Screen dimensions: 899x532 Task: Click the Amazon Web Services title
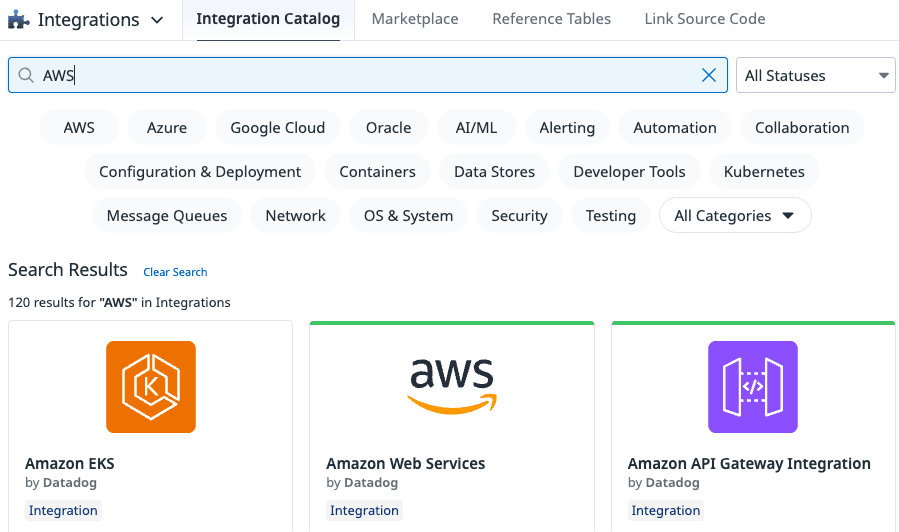tap(405, 463)
